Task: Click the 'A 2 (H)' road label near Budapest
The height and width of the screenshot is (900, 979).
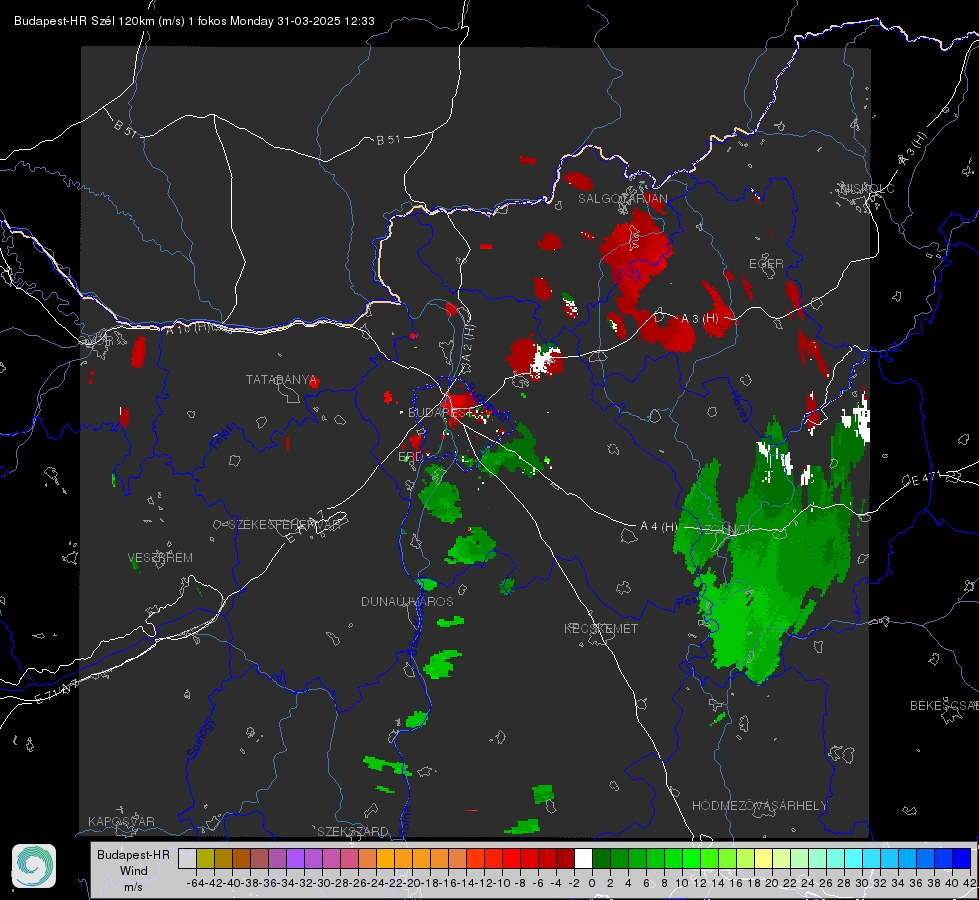Action: coord(468,342)
